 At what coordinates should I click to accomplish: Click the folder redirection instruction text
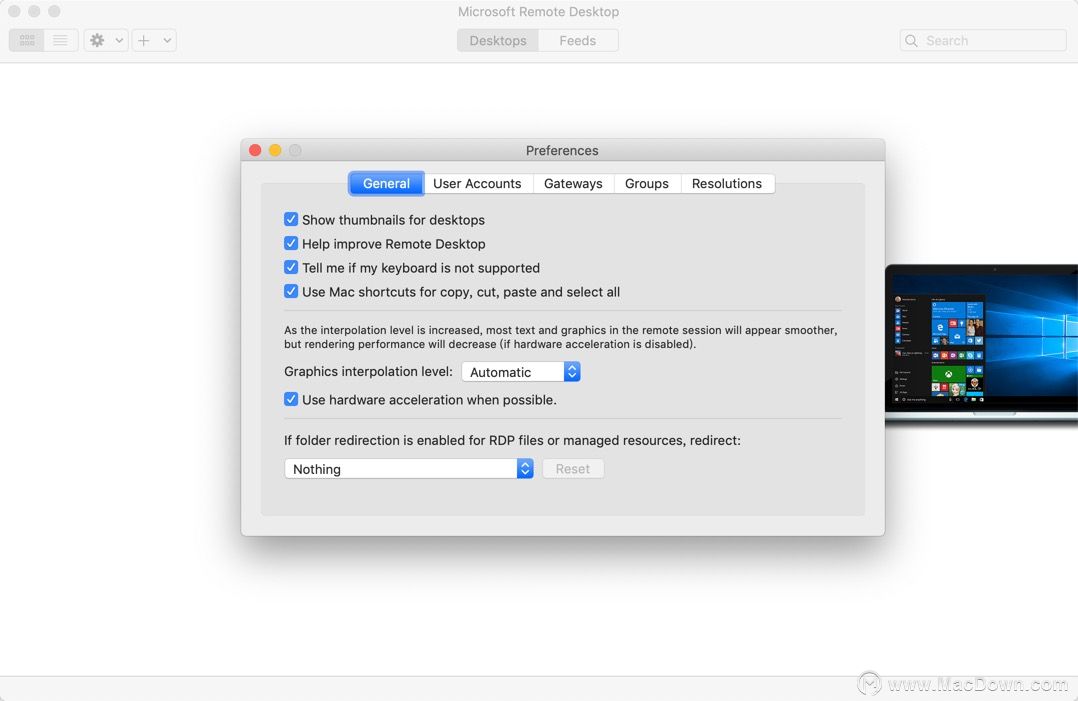tap(512, 441)
